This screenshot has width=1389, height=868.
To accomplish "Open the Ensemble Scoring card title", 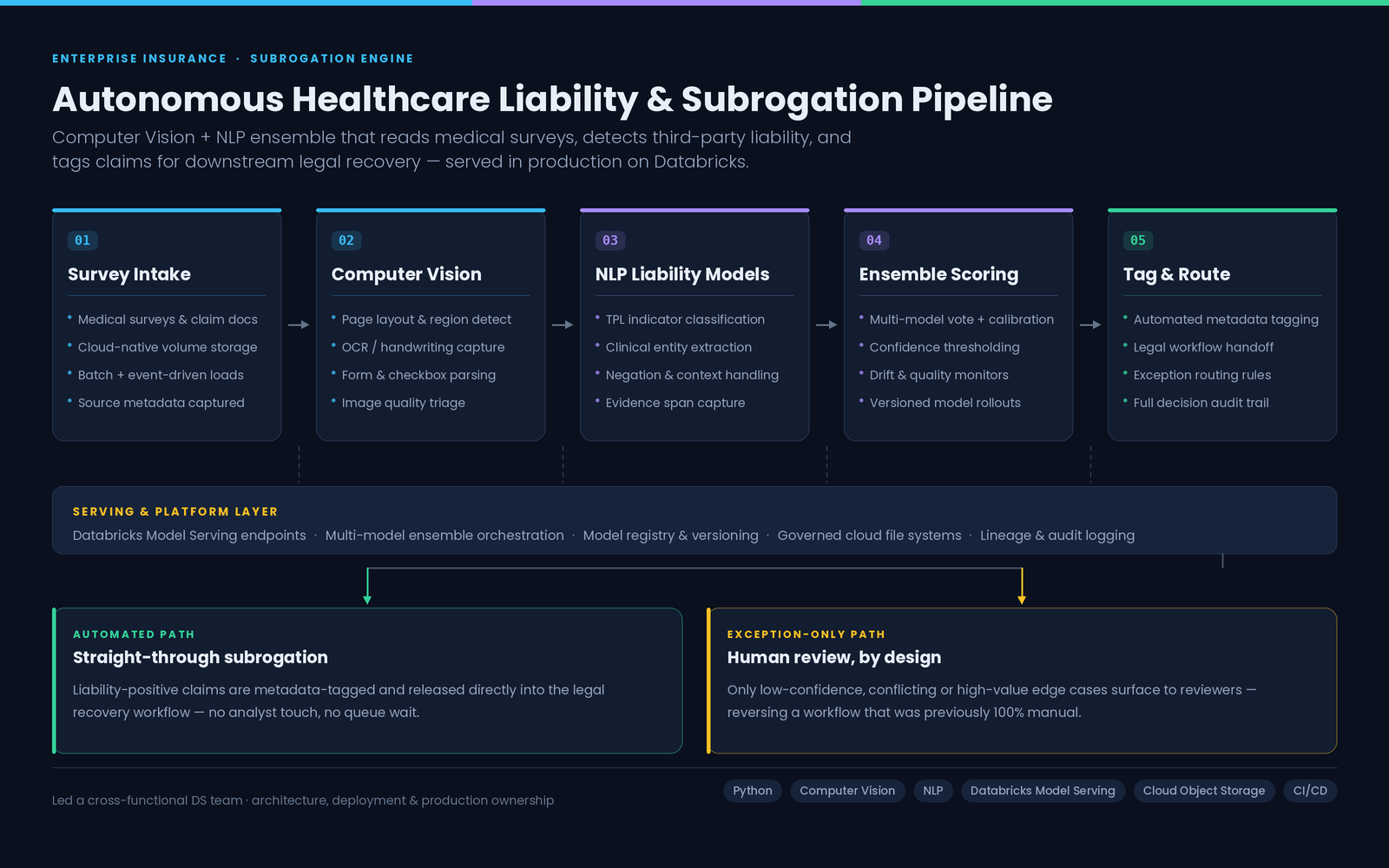I will (x=938, y=274).
